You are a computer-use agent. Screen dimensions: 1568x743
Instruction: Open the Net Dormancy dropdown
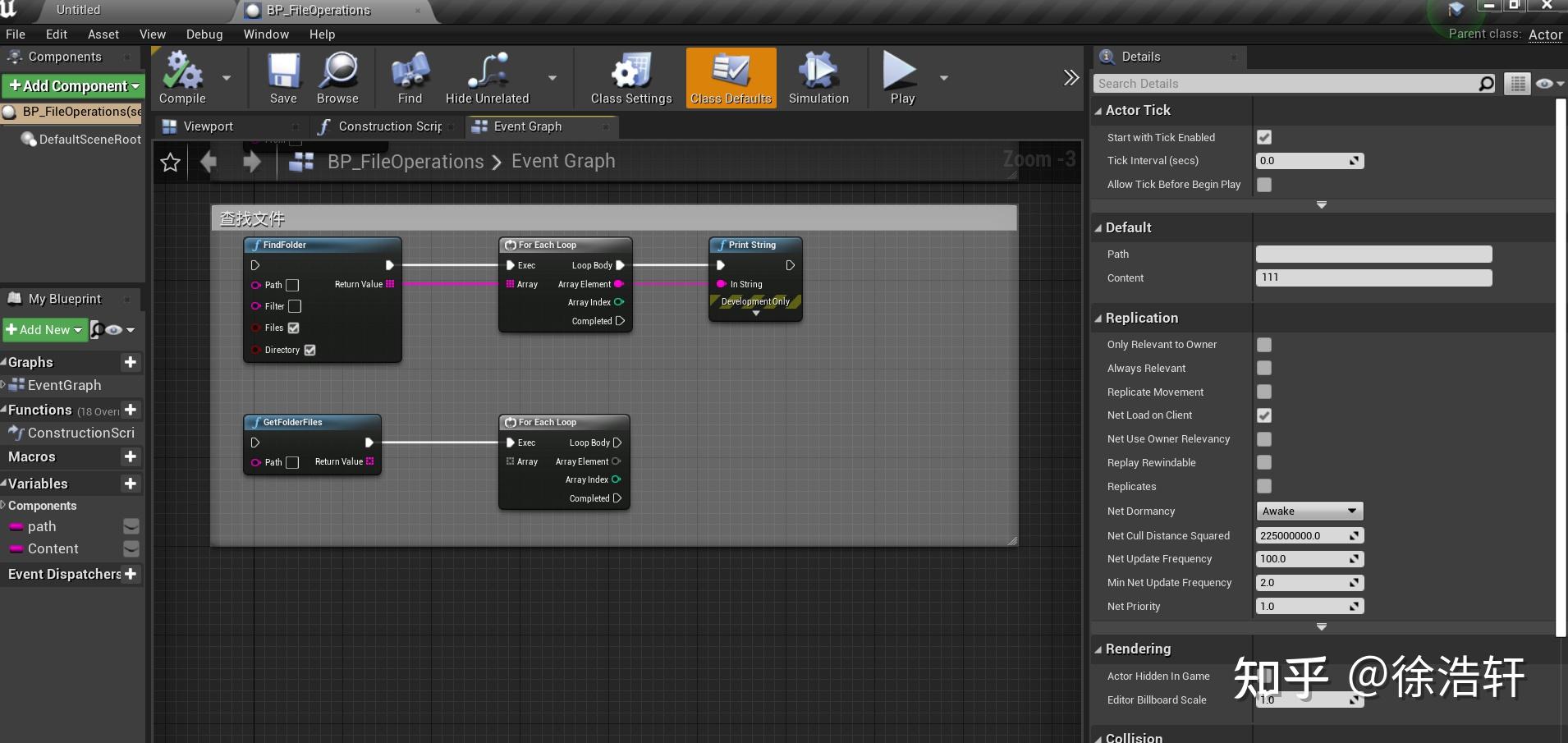(x=1309, y=511)
